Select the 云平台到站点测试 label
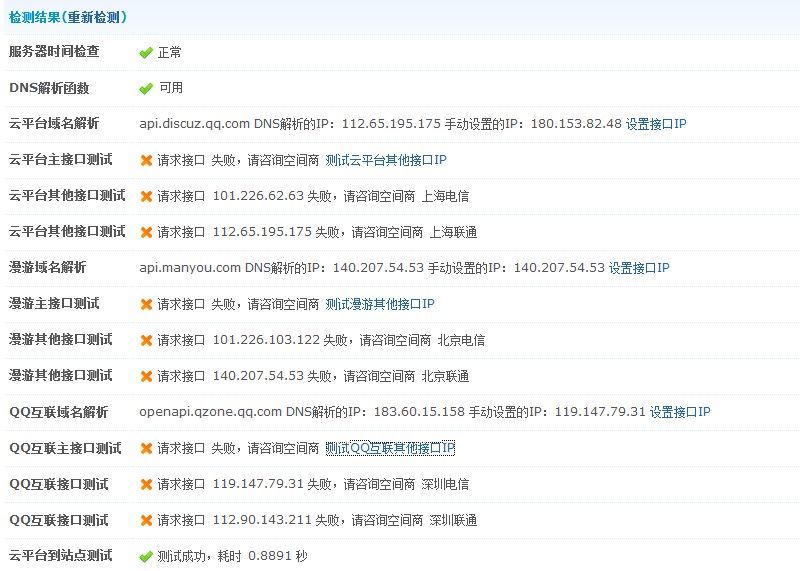This screenshot has width=800, height=571. [61, 555]
